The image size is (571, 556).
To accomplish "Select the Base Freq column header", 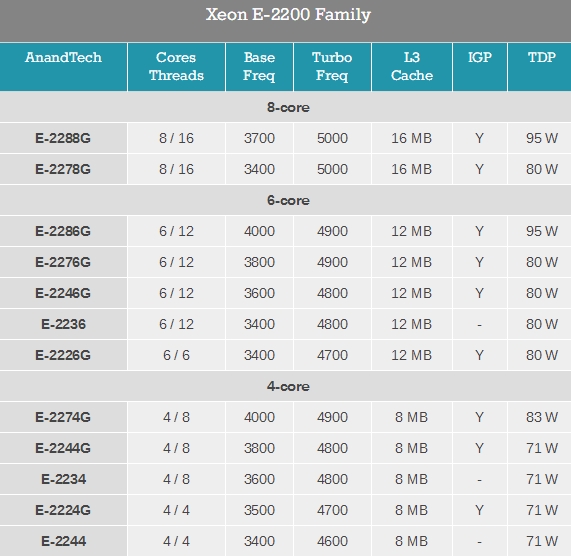I will coord(259,67).
